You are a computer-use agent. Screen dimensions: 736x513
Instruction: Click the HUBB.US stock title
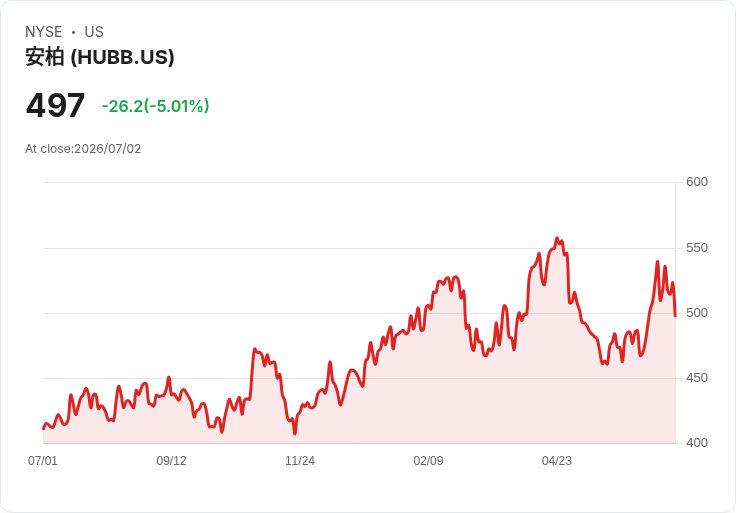click(100, 57)
